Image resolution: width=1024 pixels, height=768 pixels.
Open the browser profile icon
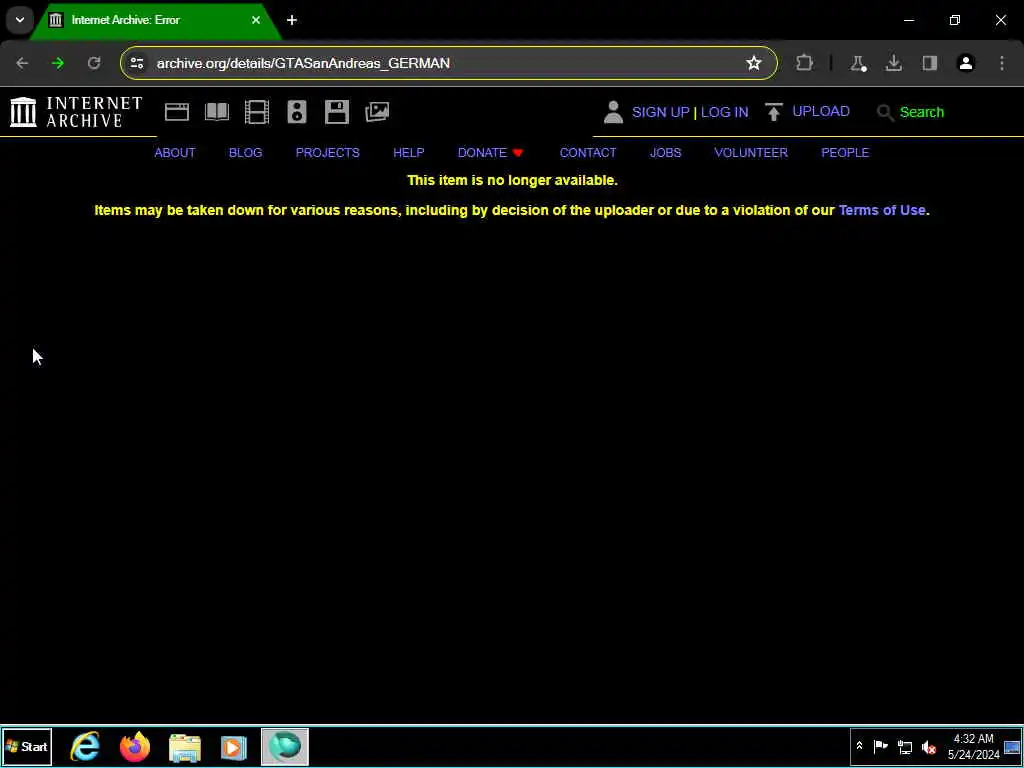[966, 63]
